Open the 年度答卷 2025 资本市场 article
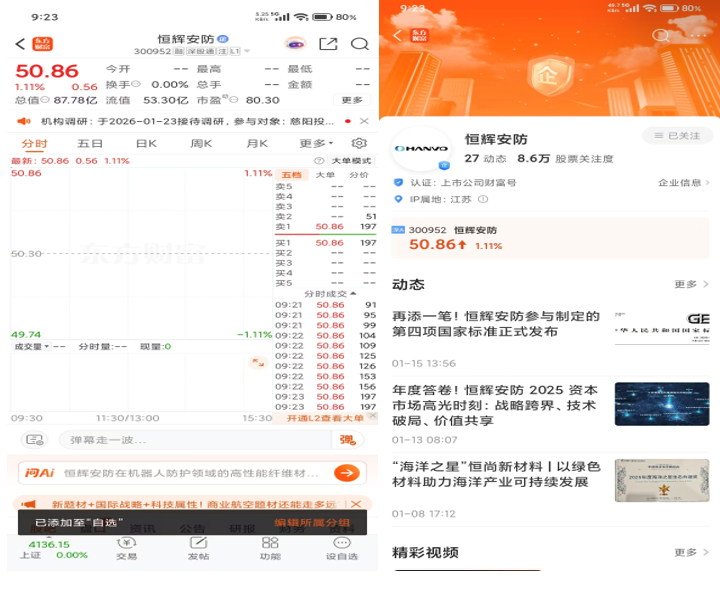Image resolution: width=720 pixels, height=591 pixels. 550,414
